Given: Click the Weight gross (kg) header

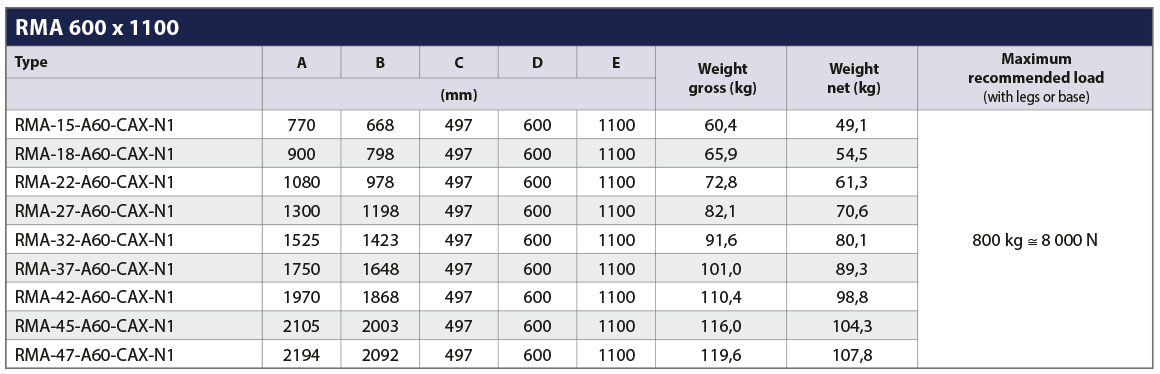Looking at the screenshot, I should [721, 78].
